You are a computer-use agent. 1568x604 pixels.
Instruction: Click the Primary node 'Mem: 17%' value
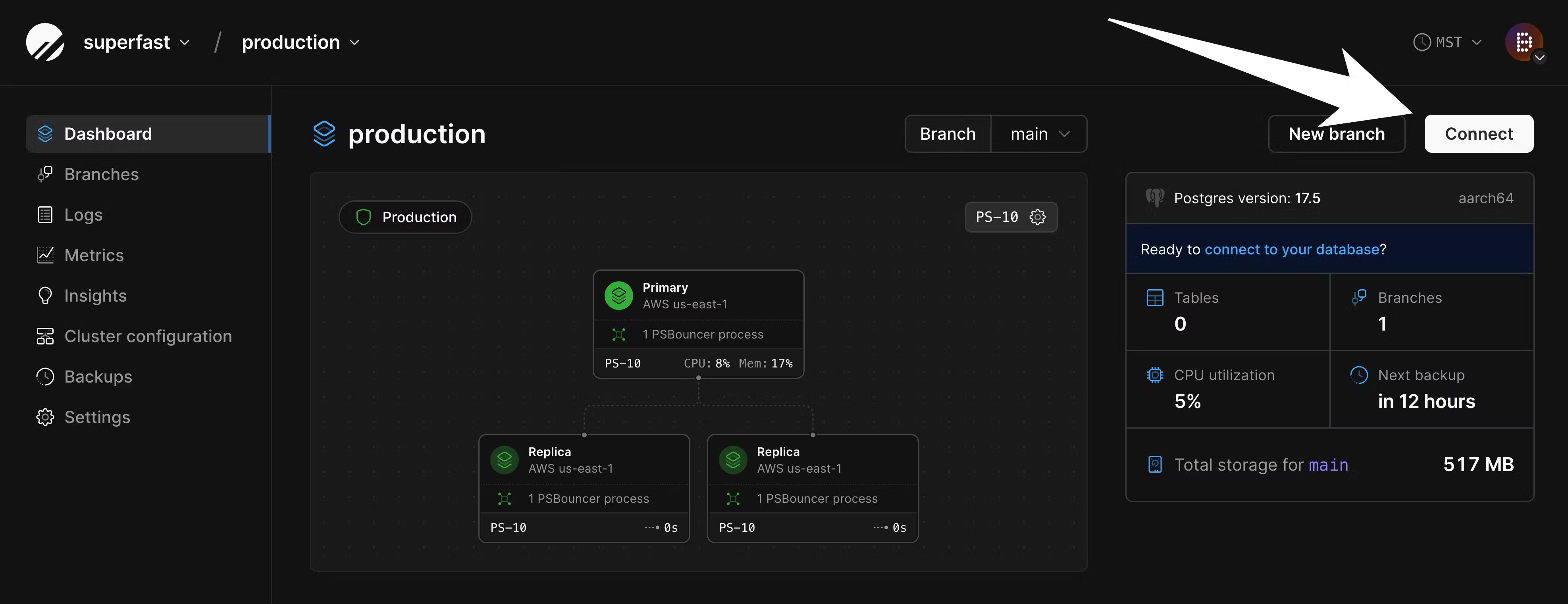[765, 363]
